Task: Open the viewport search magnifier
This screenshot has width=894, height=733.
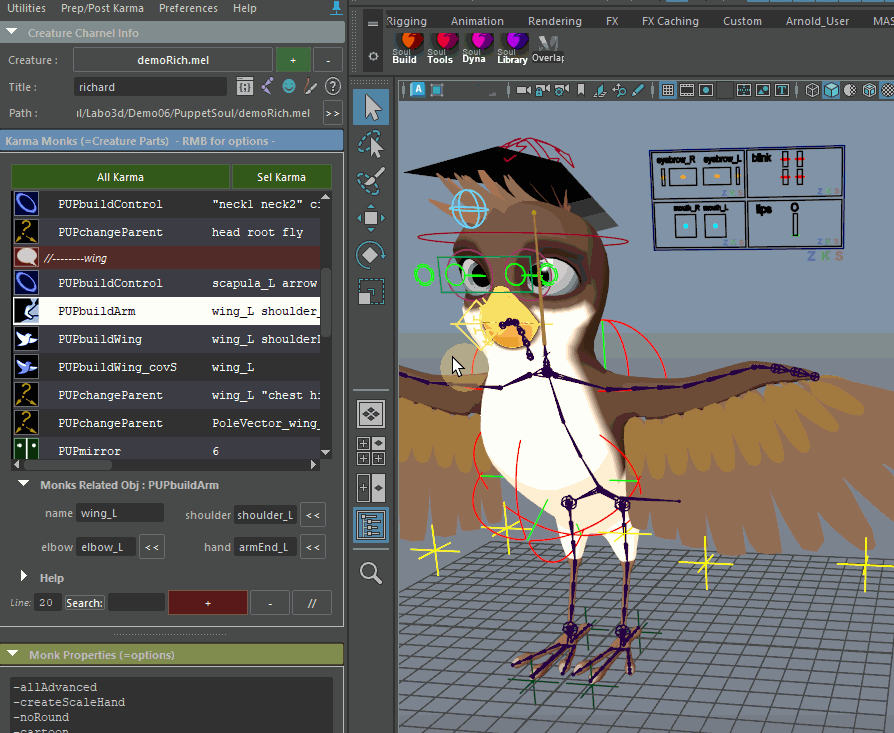Action: click(371, 572)
